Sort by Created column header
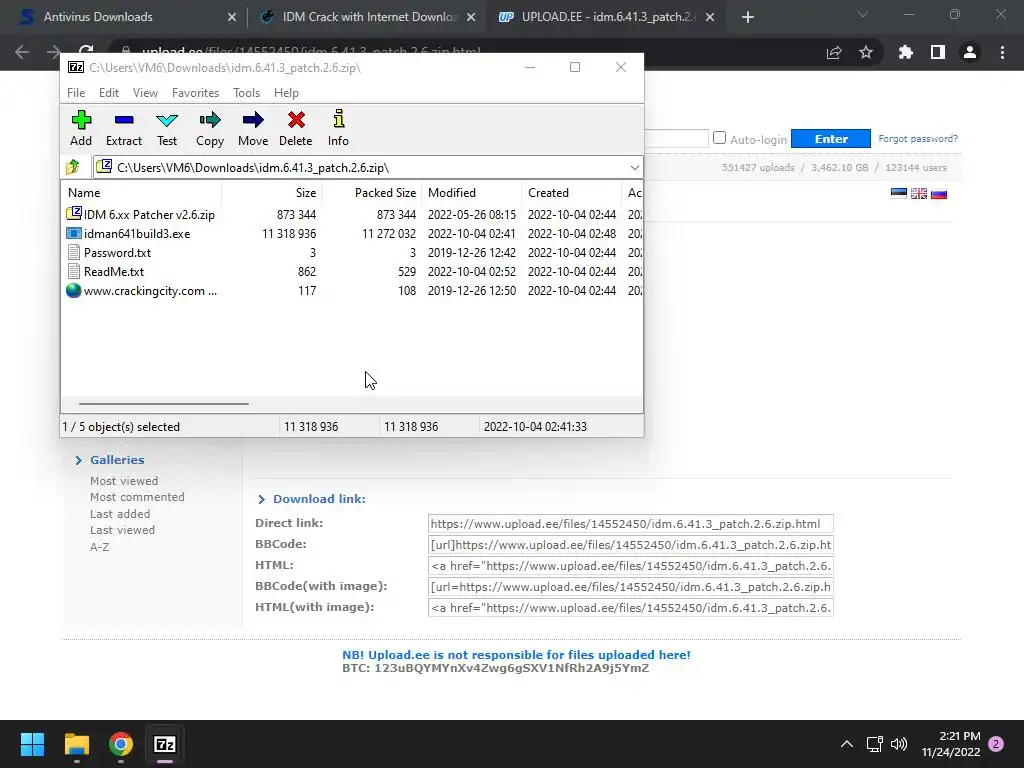Viewport: 1024px width, 768px height. coord(571,193)
